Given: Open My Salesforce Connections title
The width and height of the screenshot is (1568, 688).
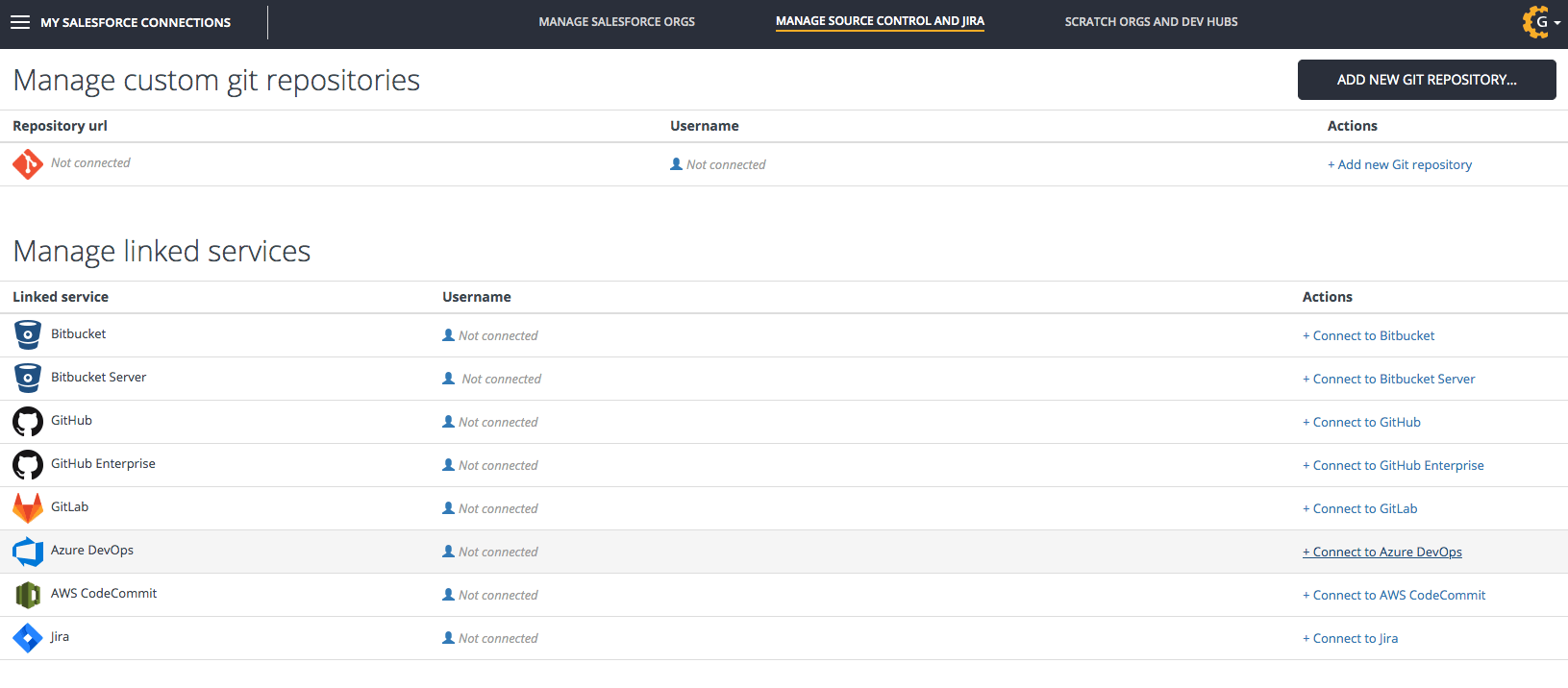Looking at the screenshot, I should (x=136, y=22).
